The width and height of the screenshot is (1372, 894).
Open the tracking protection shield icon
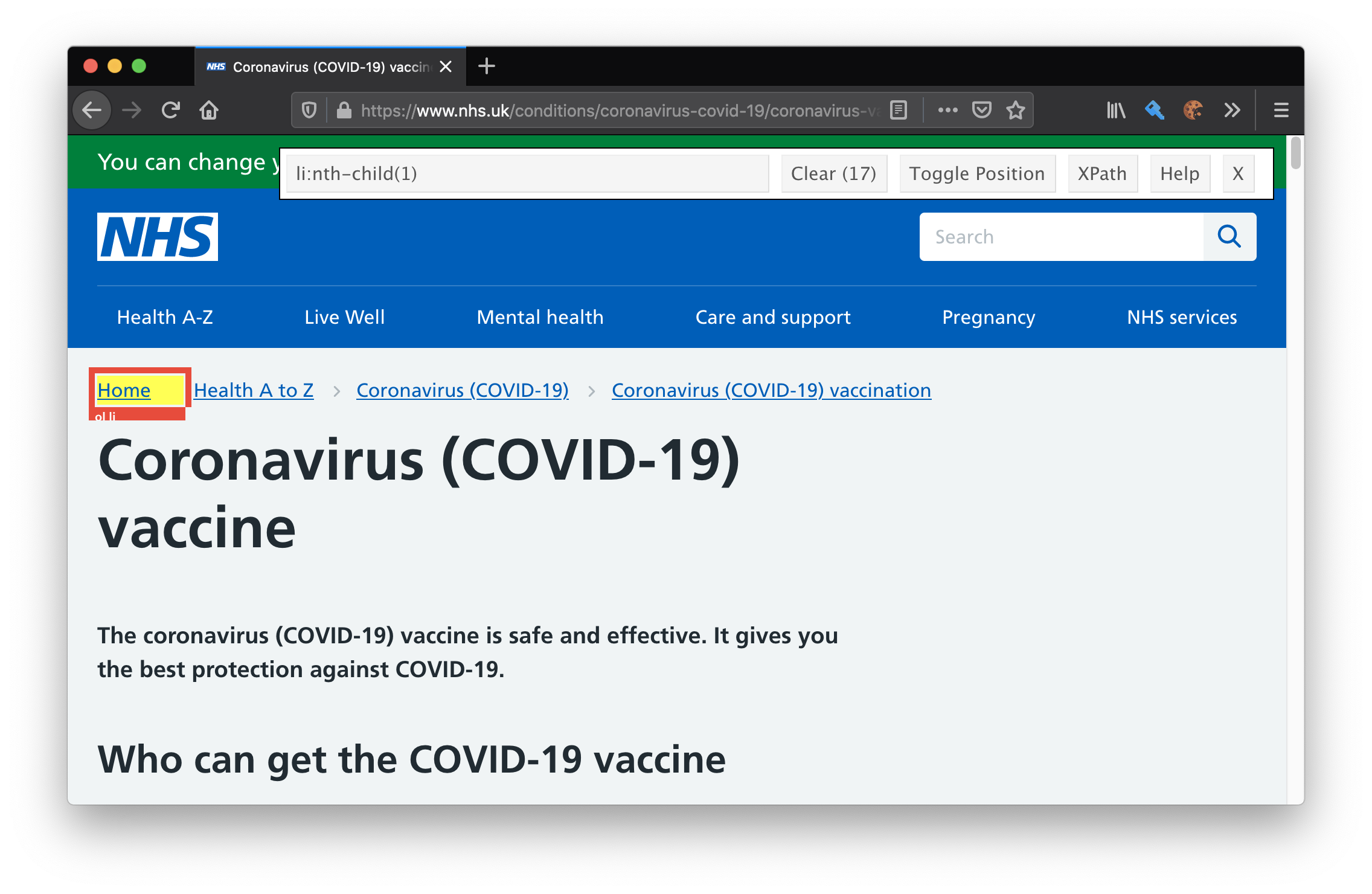click(309, 111)
